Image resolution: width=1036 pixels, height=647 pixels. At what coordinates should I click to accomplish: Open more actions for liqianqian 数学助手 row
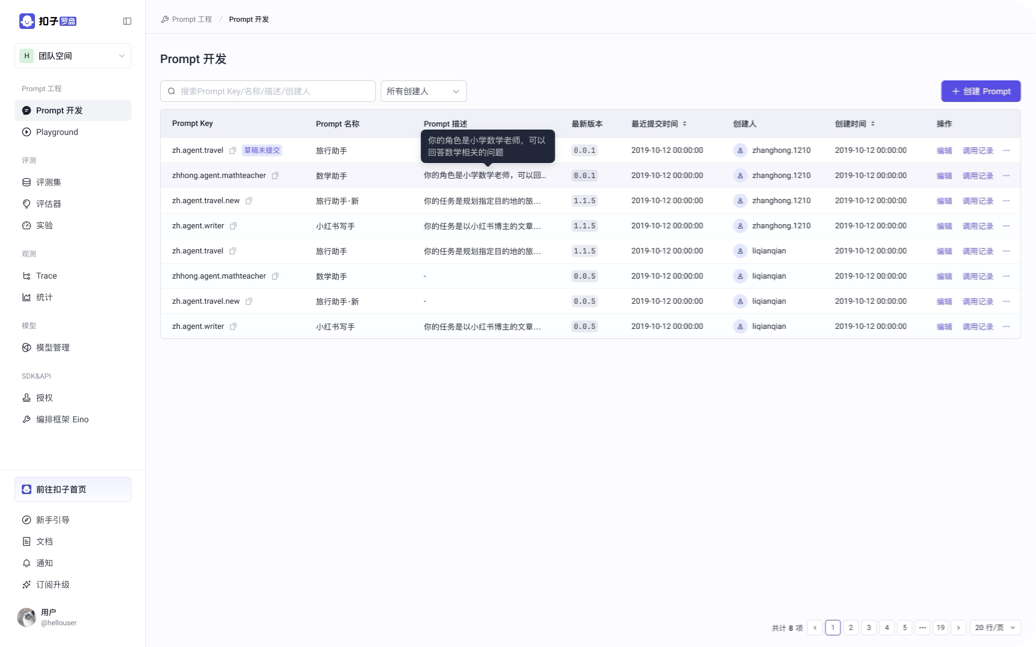click(x=1006, y=276)
